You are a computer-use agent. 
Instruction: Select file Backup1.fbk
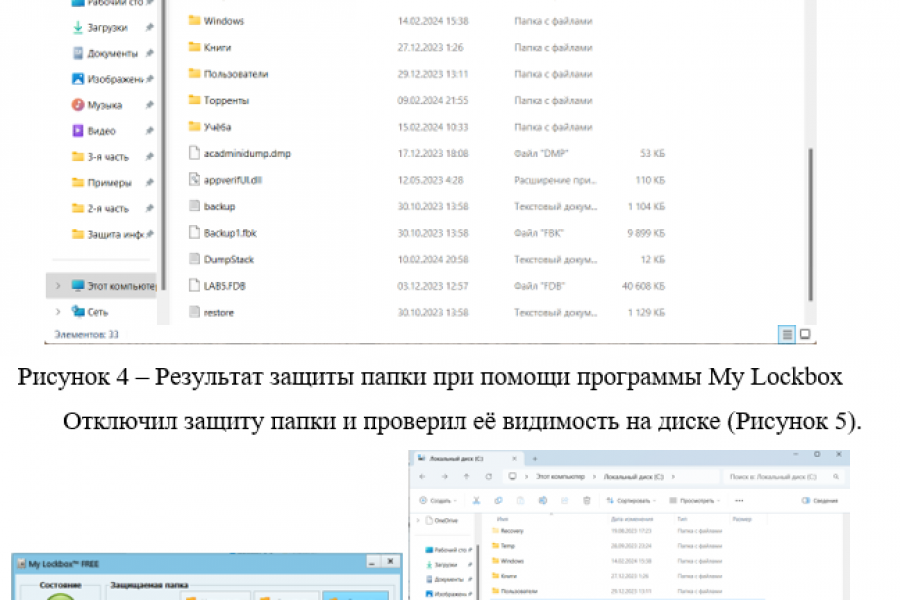(223, 233)
